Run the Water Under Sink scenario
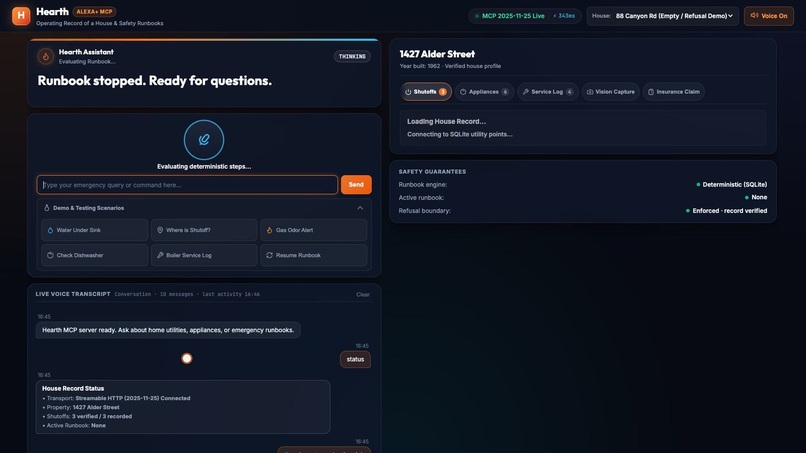This screenshot has width=806, height=453. (x=95, y=230)
